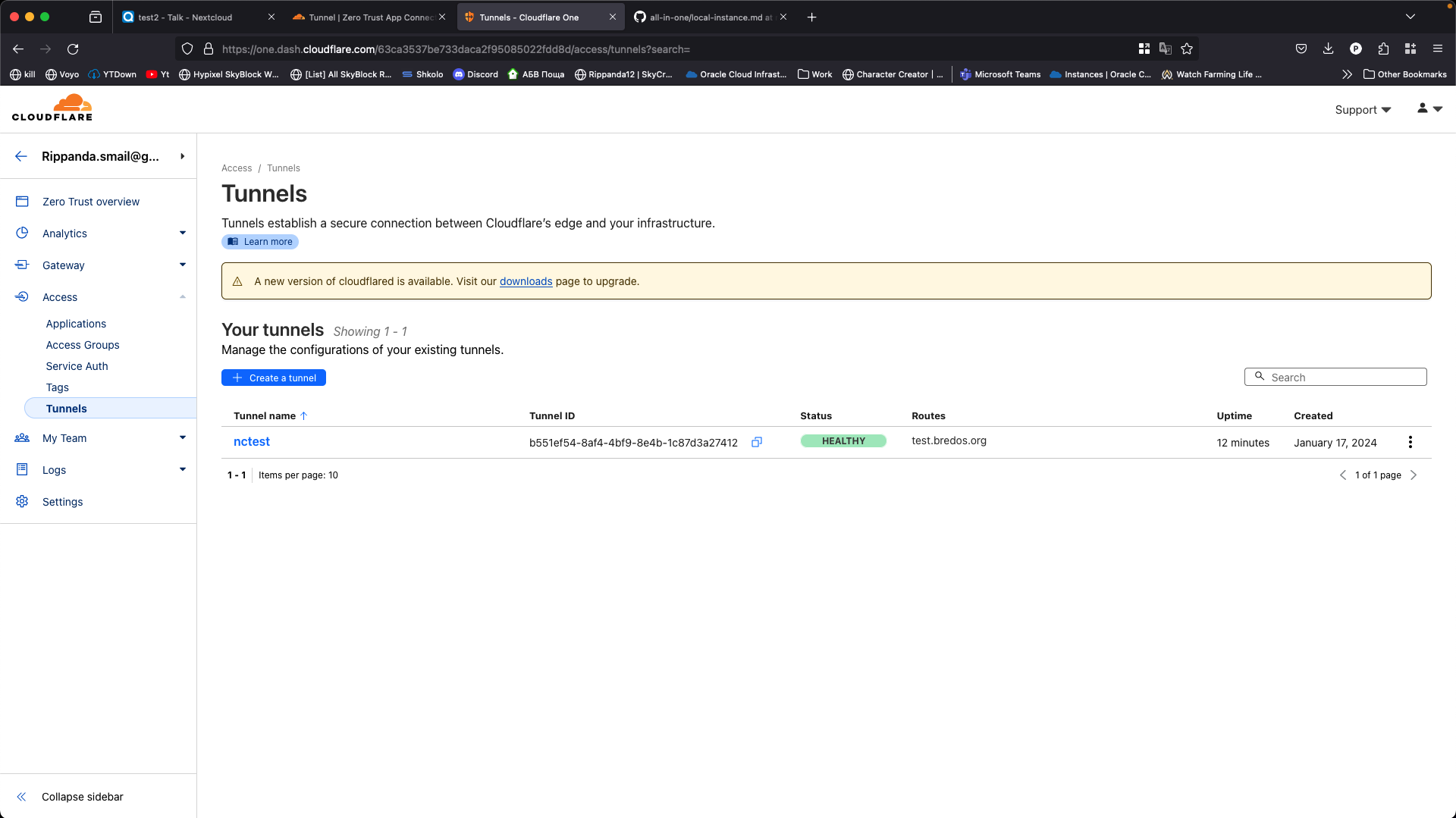
Task: Go to previous page of tunnels
Action: pos(1343,475)
